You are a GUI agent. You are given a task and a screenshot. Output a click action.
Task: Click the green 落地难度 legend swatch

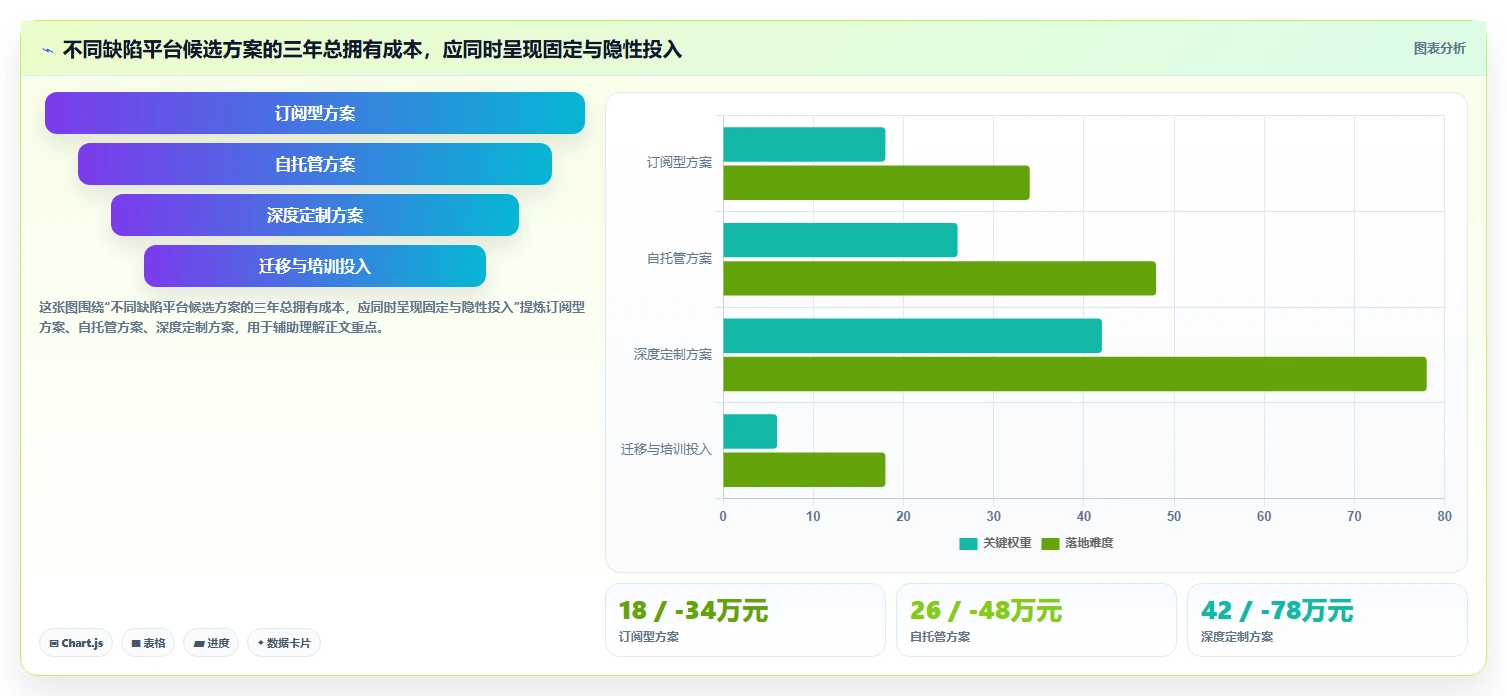tap(1050, 544)
